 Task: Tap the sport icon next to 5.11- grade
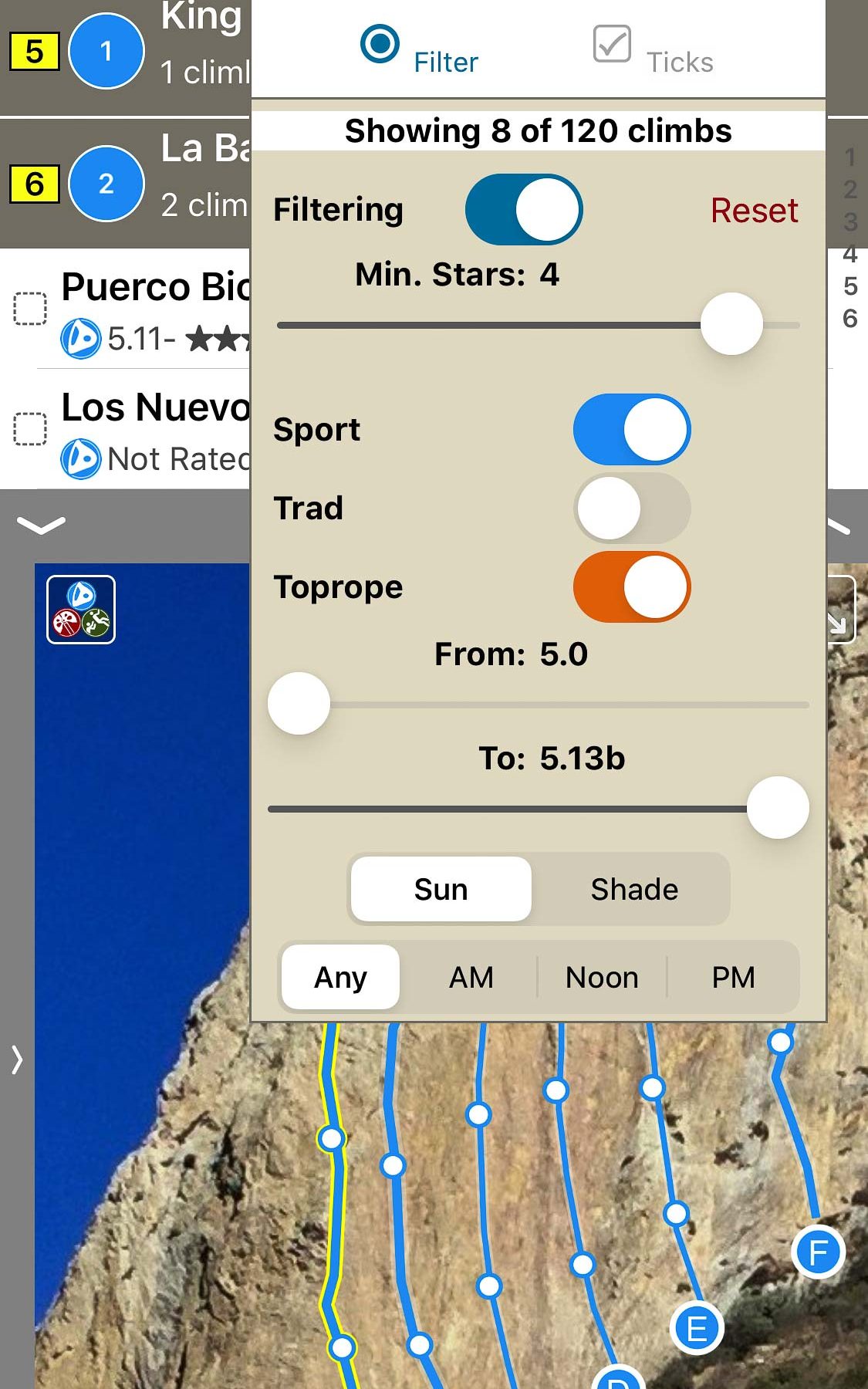pos(80,338)
